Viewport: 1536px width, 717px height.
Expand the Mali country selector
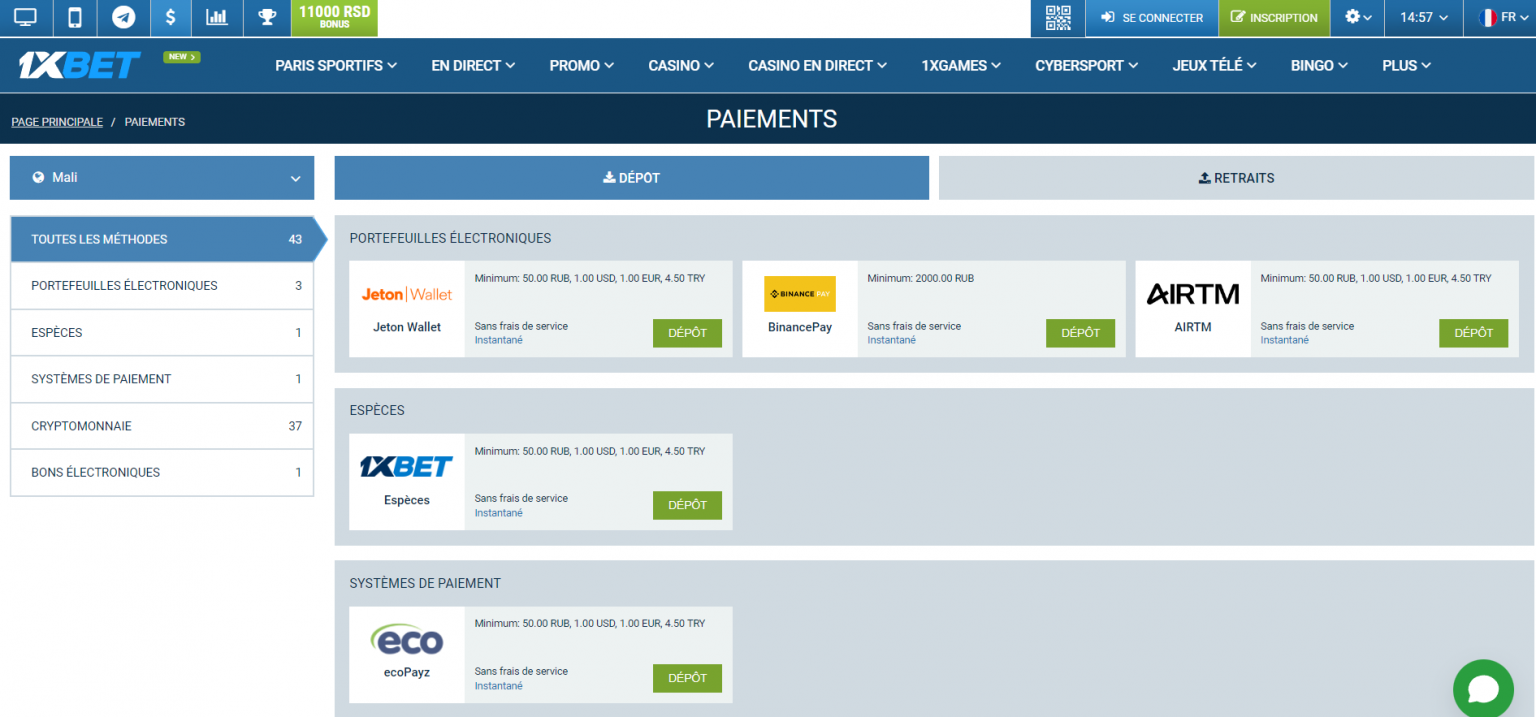point(161,177)
